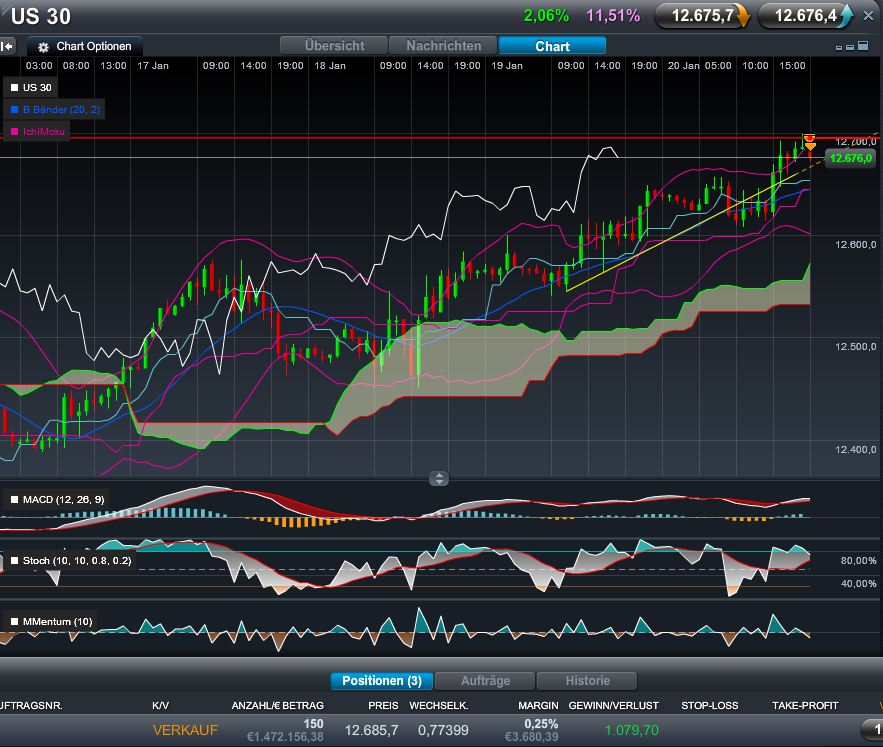This screenshot has width=883, height=747.
Task: Select the medium chart layout icon
Action: (850, 47)
